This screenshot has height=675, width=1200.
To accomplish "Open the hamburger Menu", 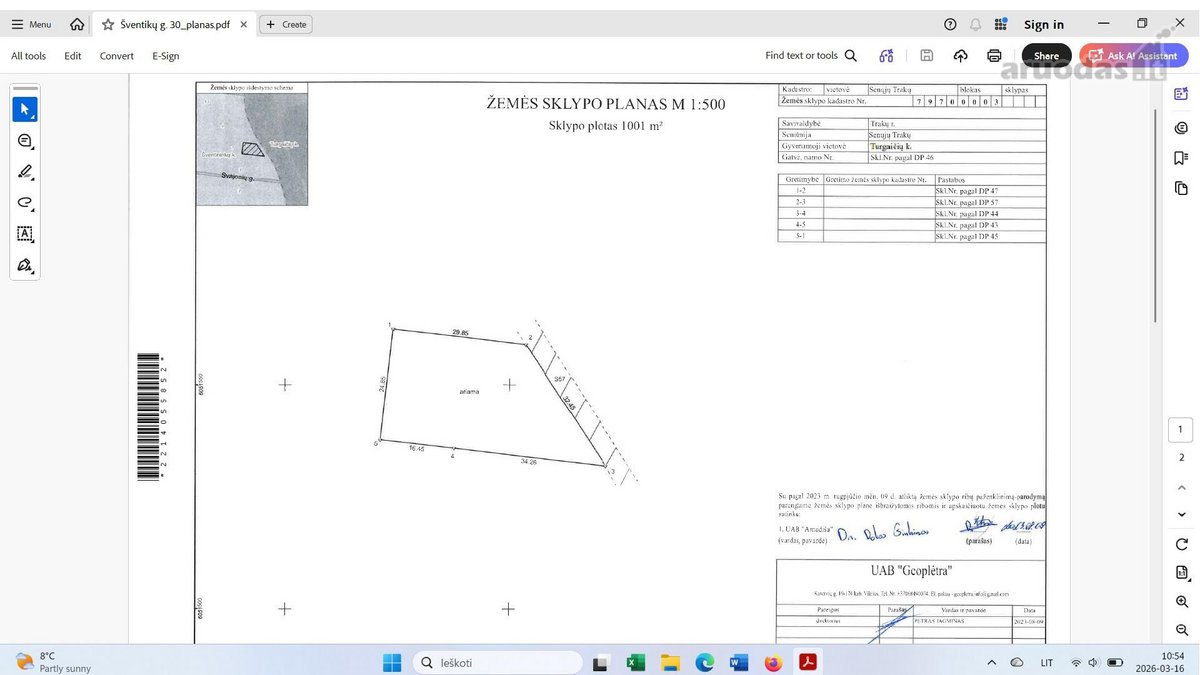I will click(x=31, y=24).
